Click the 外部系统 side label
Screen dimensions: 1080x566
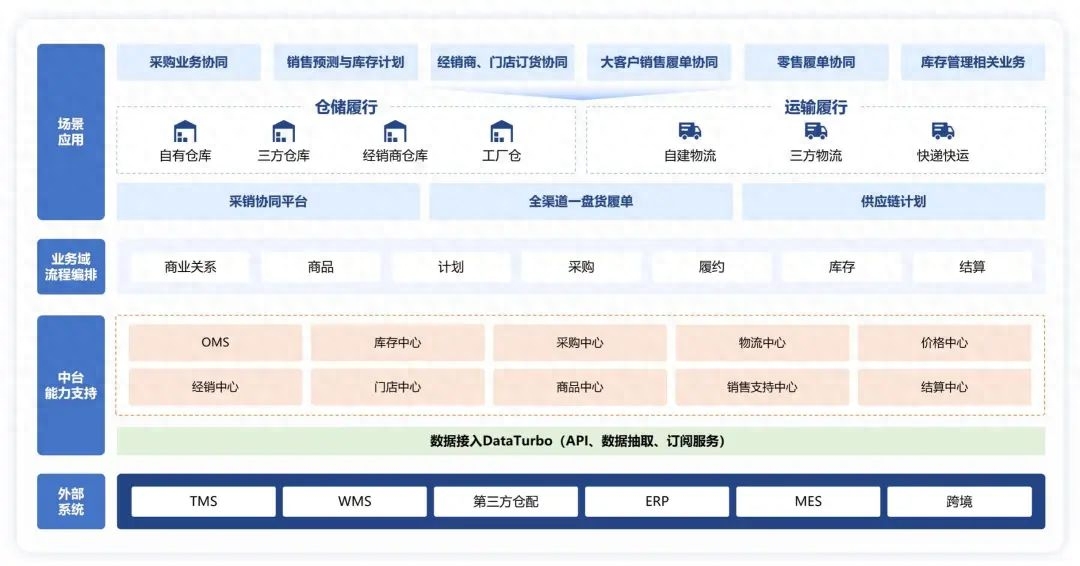[71, 501]
